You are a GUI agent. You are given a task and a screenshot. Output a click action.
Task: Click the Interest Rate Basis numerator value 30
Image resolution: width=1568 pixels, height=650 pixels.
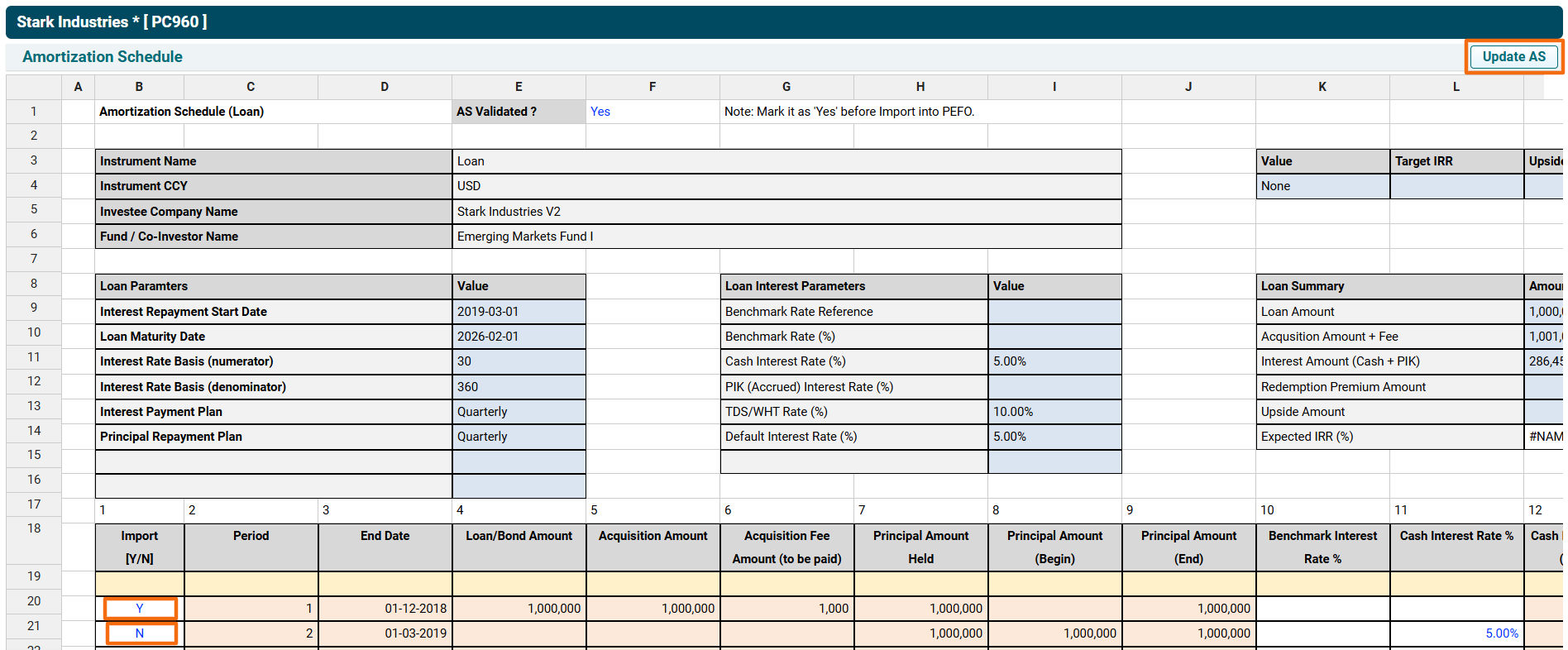(x=519, y=361)
